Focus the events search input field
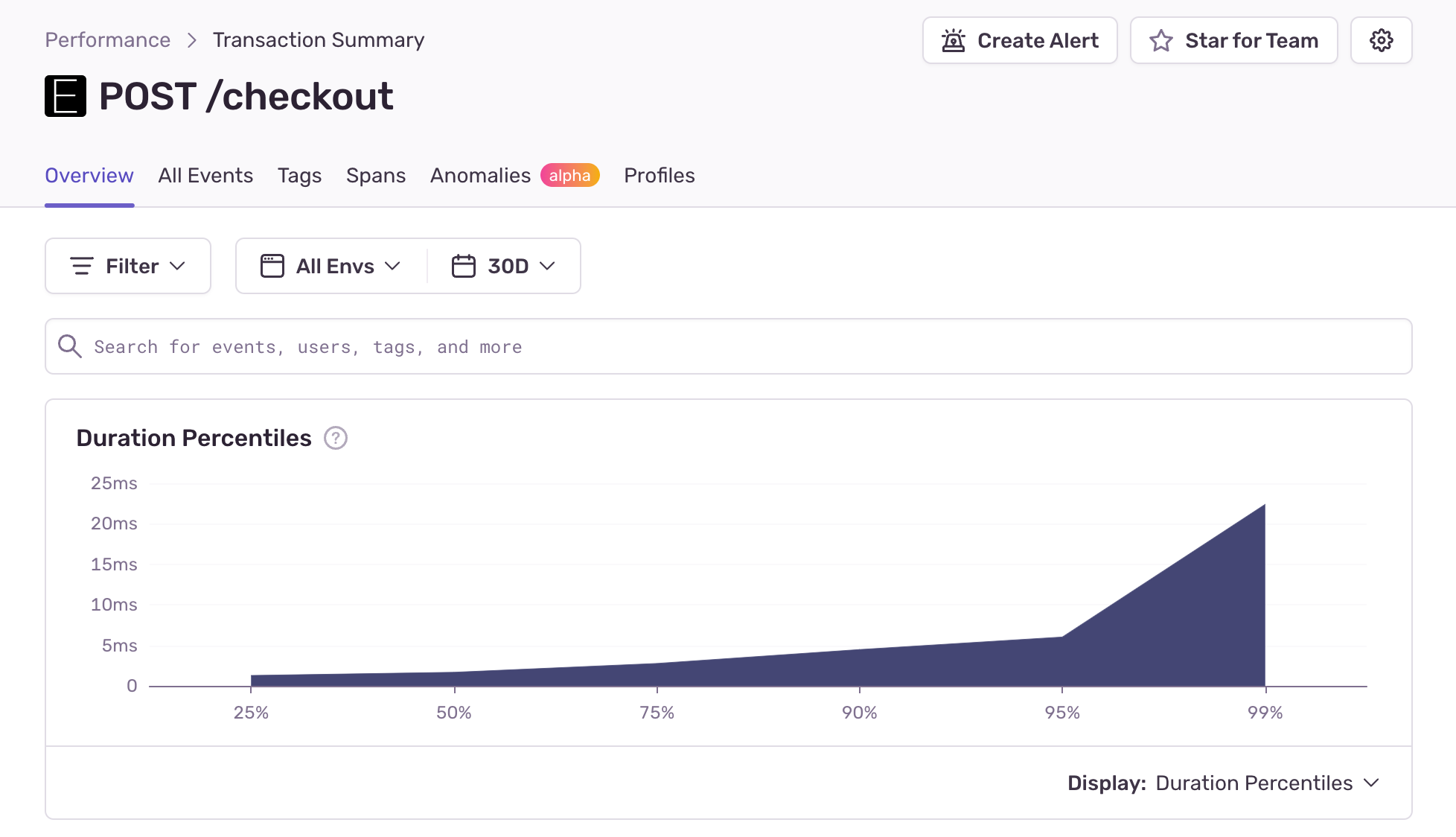 [x=744, y=346]
